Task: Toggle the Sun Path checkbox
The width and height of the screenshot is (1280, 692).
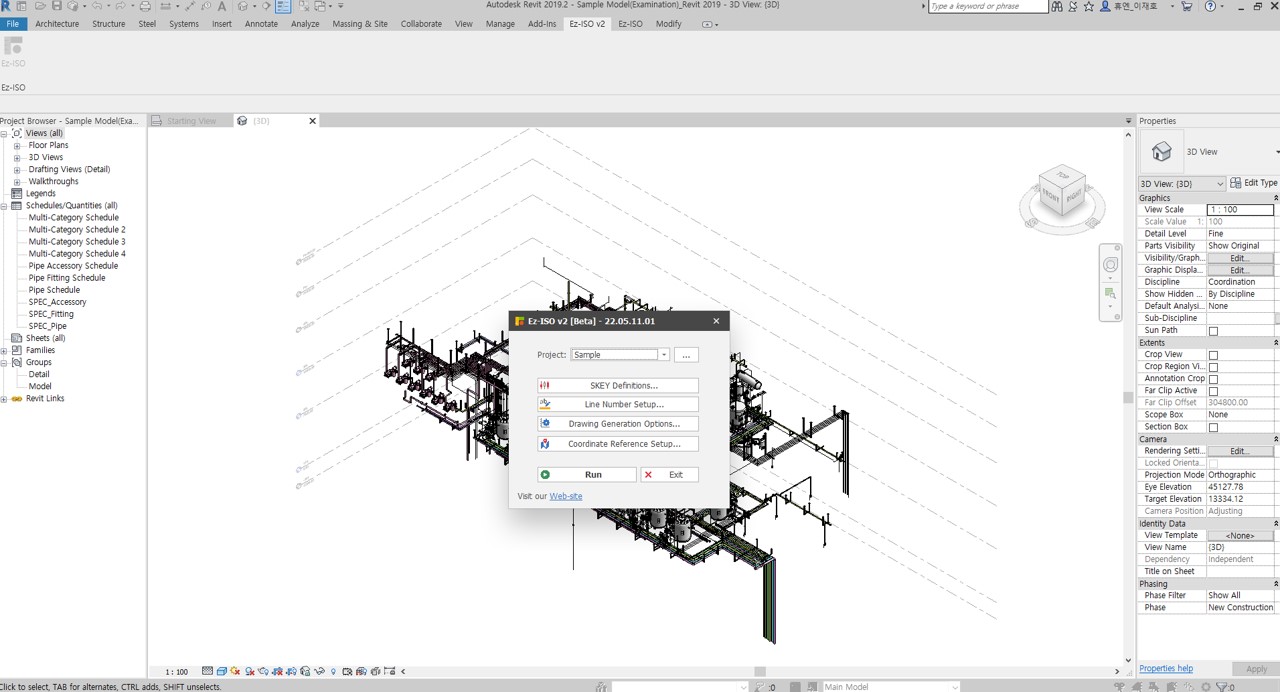Action: point(1213,331)
